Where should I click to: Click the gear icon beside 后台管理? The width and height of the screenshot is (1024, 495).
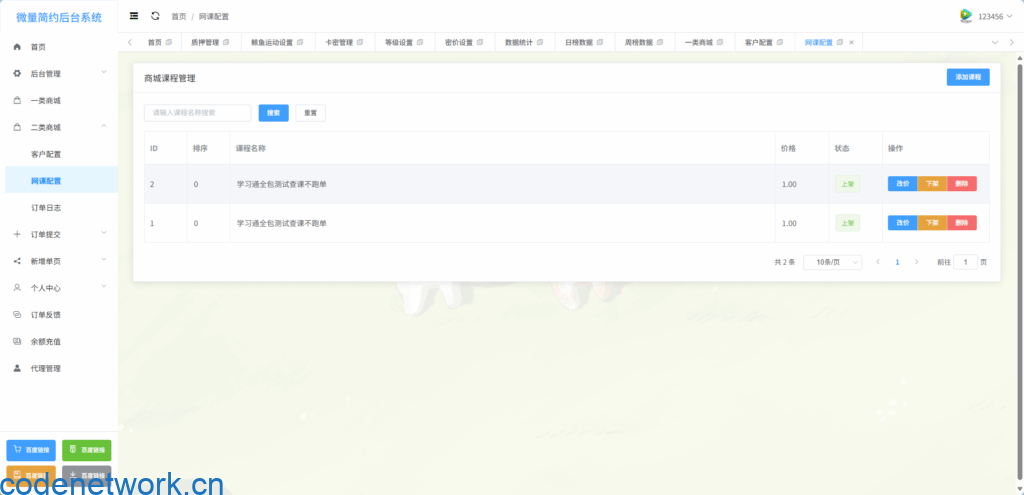(17, 74)
